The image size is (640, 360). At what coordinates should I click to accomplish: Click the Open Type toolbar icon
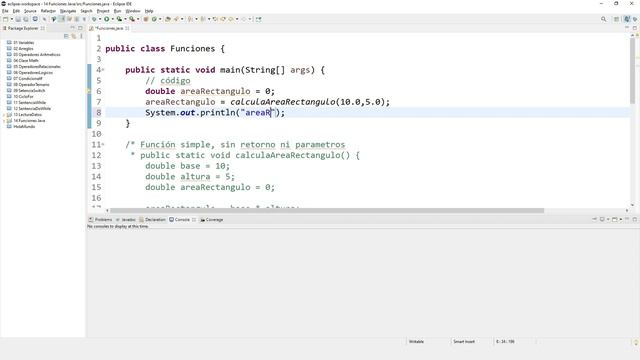(168, 19)
